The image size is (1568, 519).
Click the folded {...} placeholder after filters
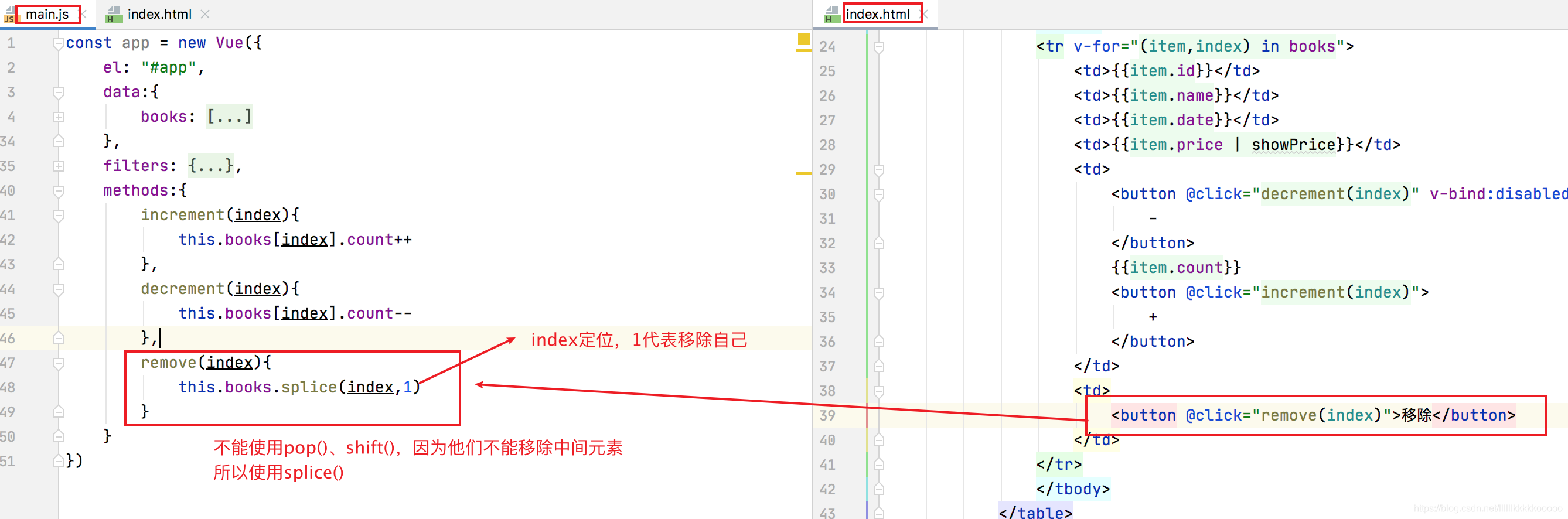210,166
